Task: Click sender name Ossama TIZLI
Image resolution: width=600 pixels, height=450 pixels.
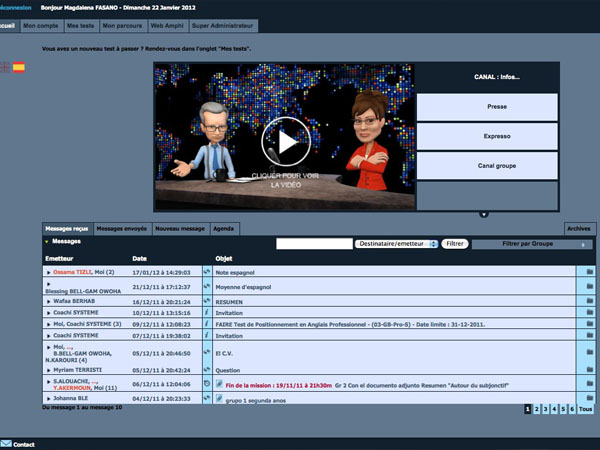Action: pyautogui.click(x=72, y=272)
